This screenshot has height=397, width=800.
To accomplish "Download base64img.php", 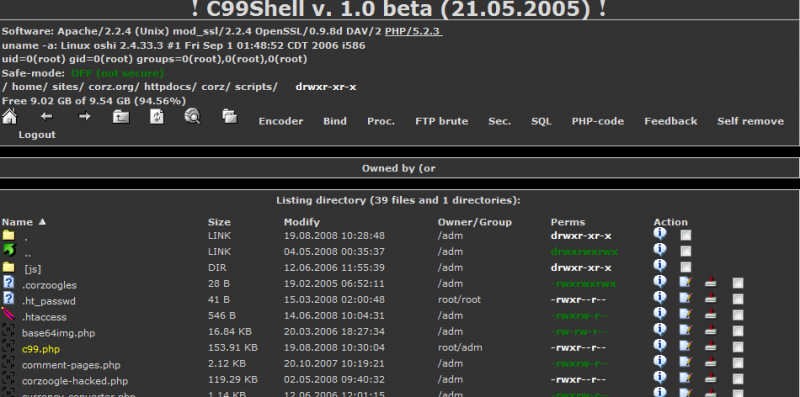I will click(711, 331).
